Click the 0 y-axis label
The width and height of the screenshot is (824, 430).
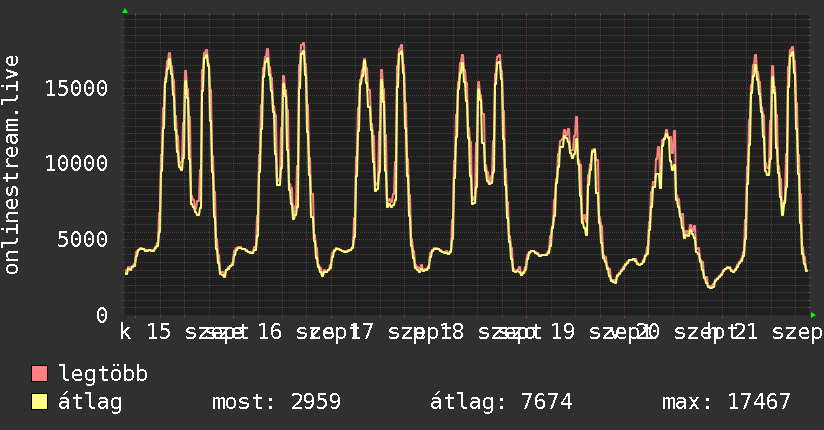tap(102, 315)
